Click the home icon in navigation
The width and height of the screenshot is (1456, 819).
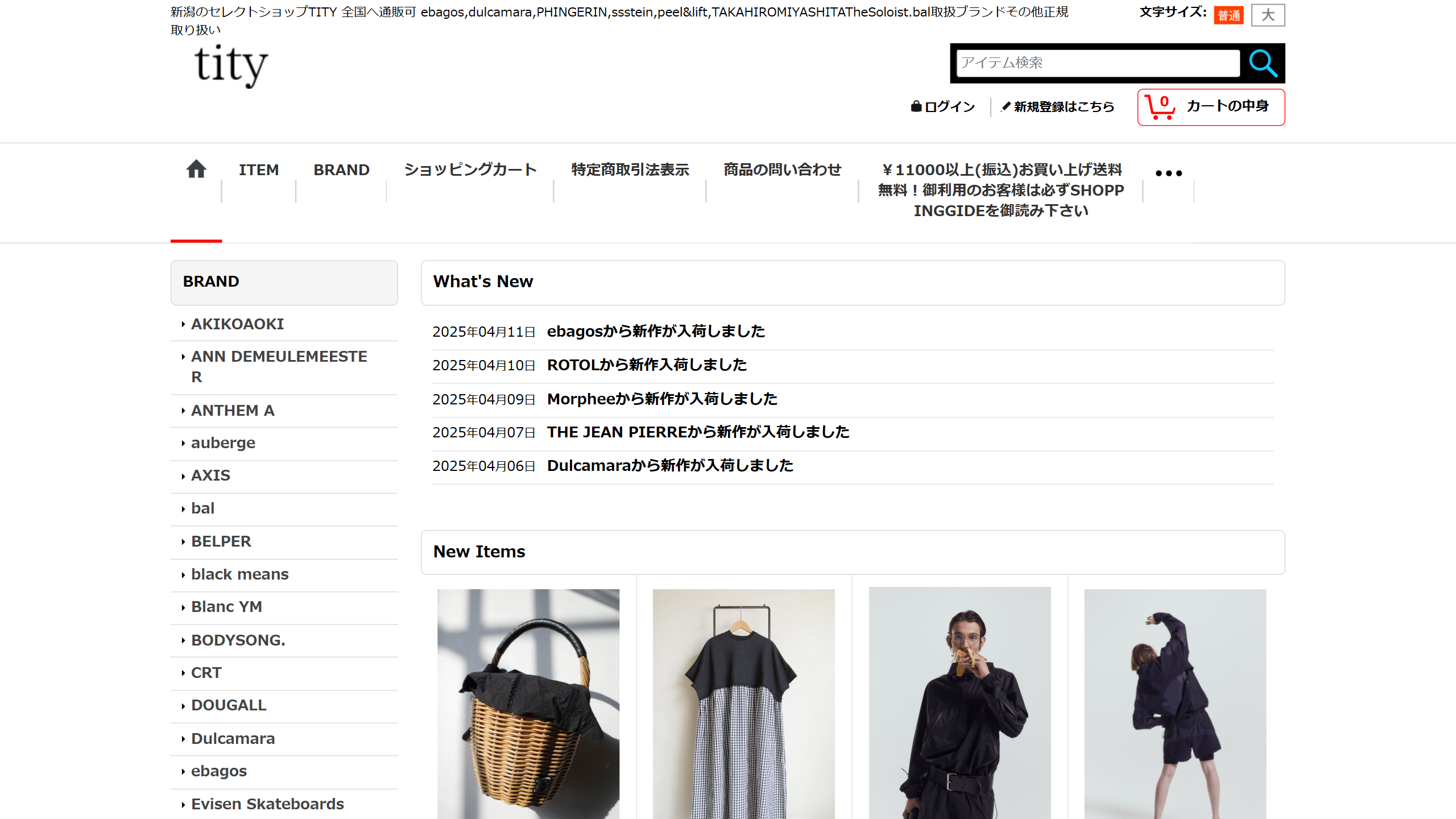click(x=196, y=169)
